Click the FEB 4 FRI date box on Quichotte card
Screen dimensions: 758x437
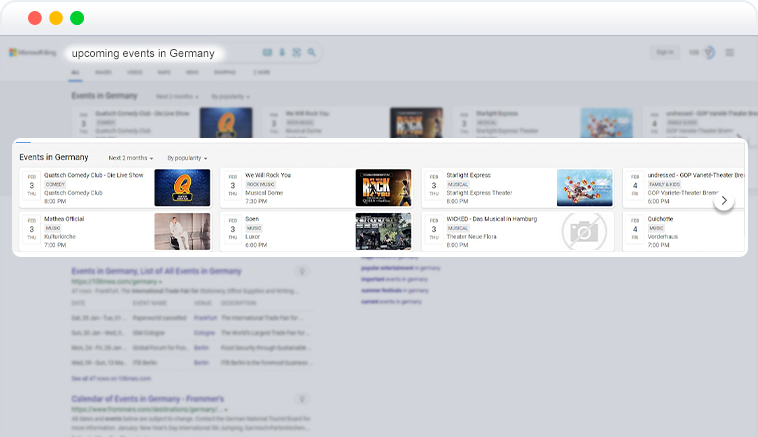click(635, 229)
